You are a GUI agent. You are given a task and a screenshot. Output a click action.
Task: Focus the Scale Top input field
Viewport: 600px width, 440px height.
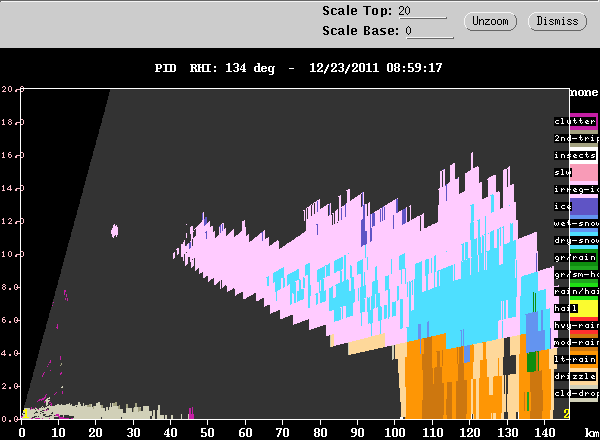422,11
